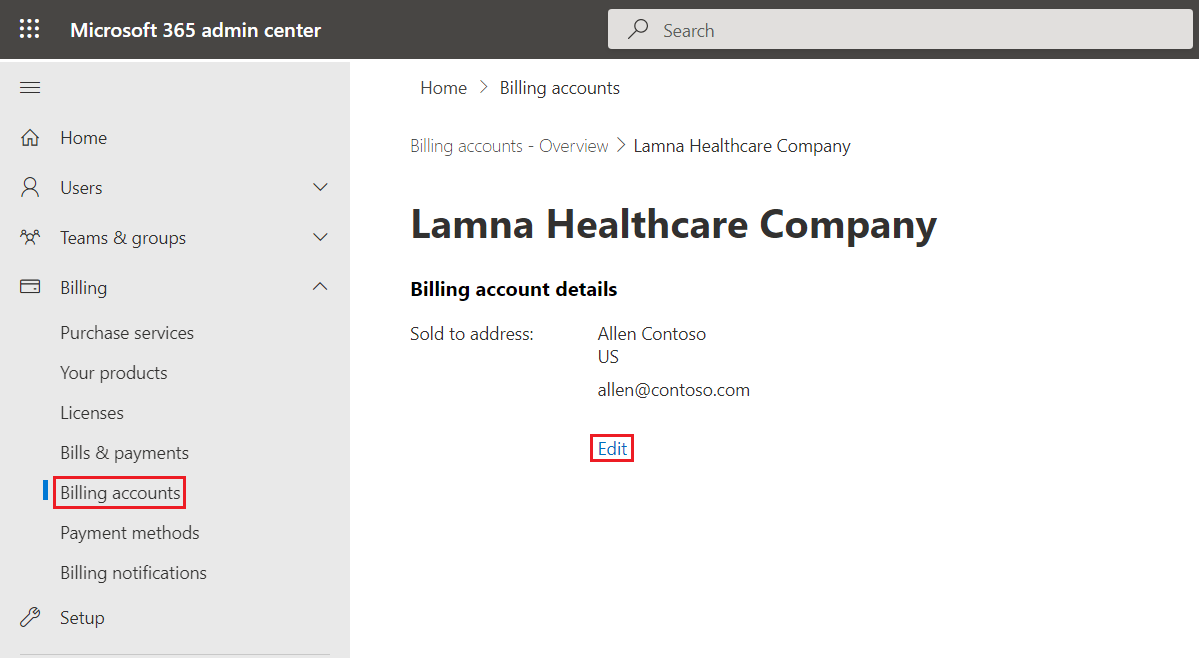The height and width of the screenshot is (658, 1199).
Task: Select the allen@contoso.com email text
Action: pos(674,390)
